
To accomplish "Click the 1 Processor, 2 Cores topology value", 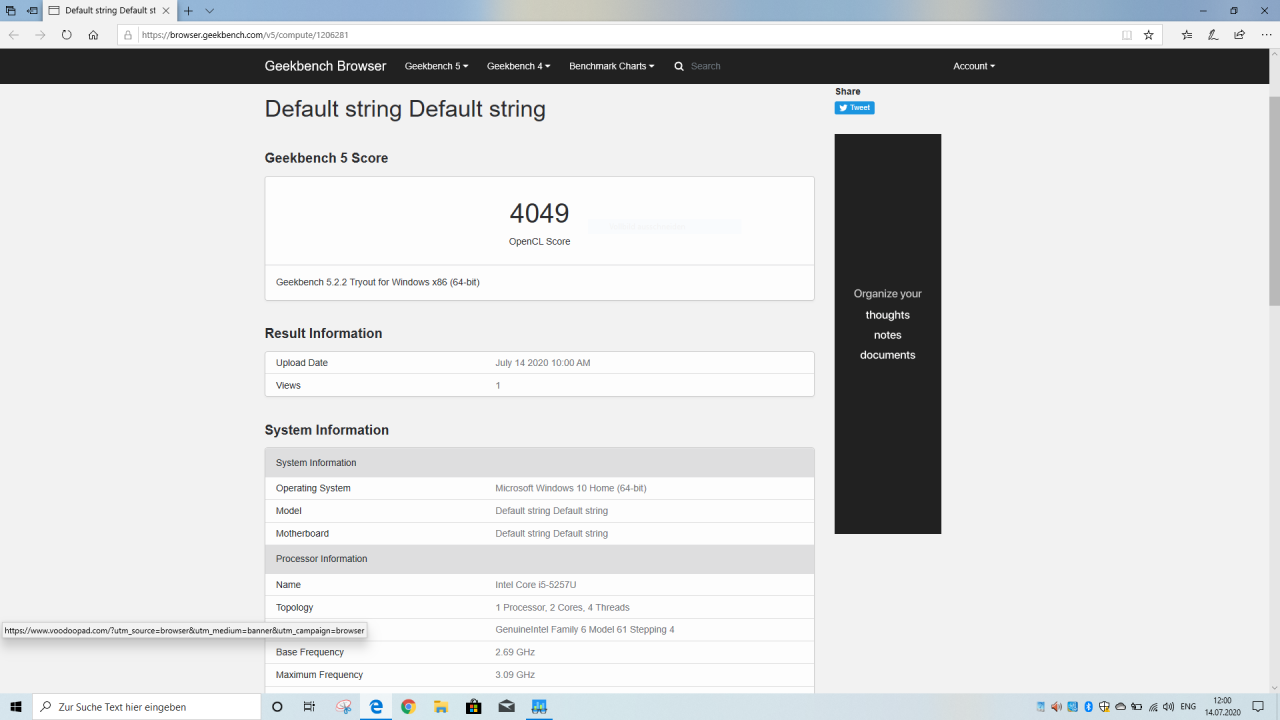I will (x=562, y=608).
